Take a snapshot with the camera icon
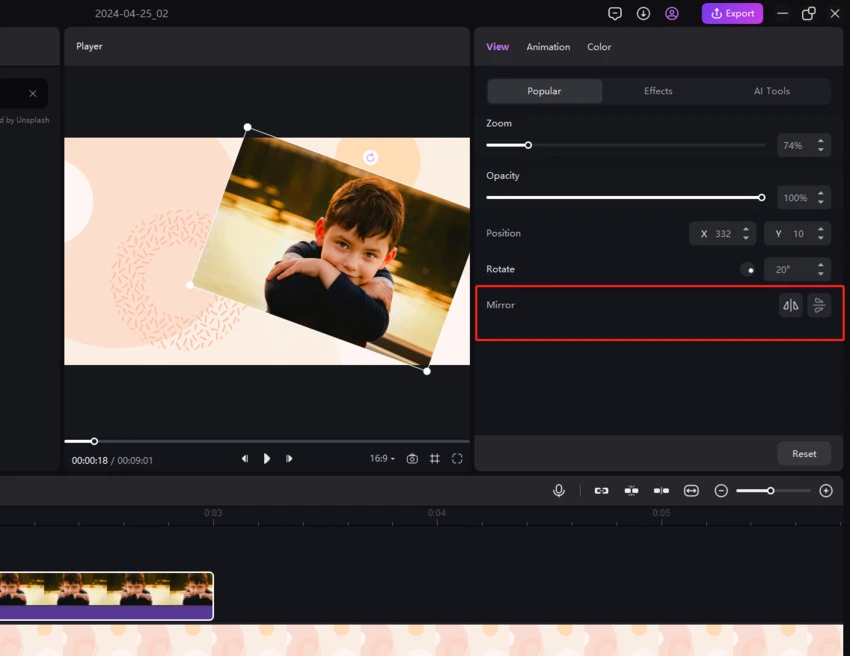 pos(411,459)
